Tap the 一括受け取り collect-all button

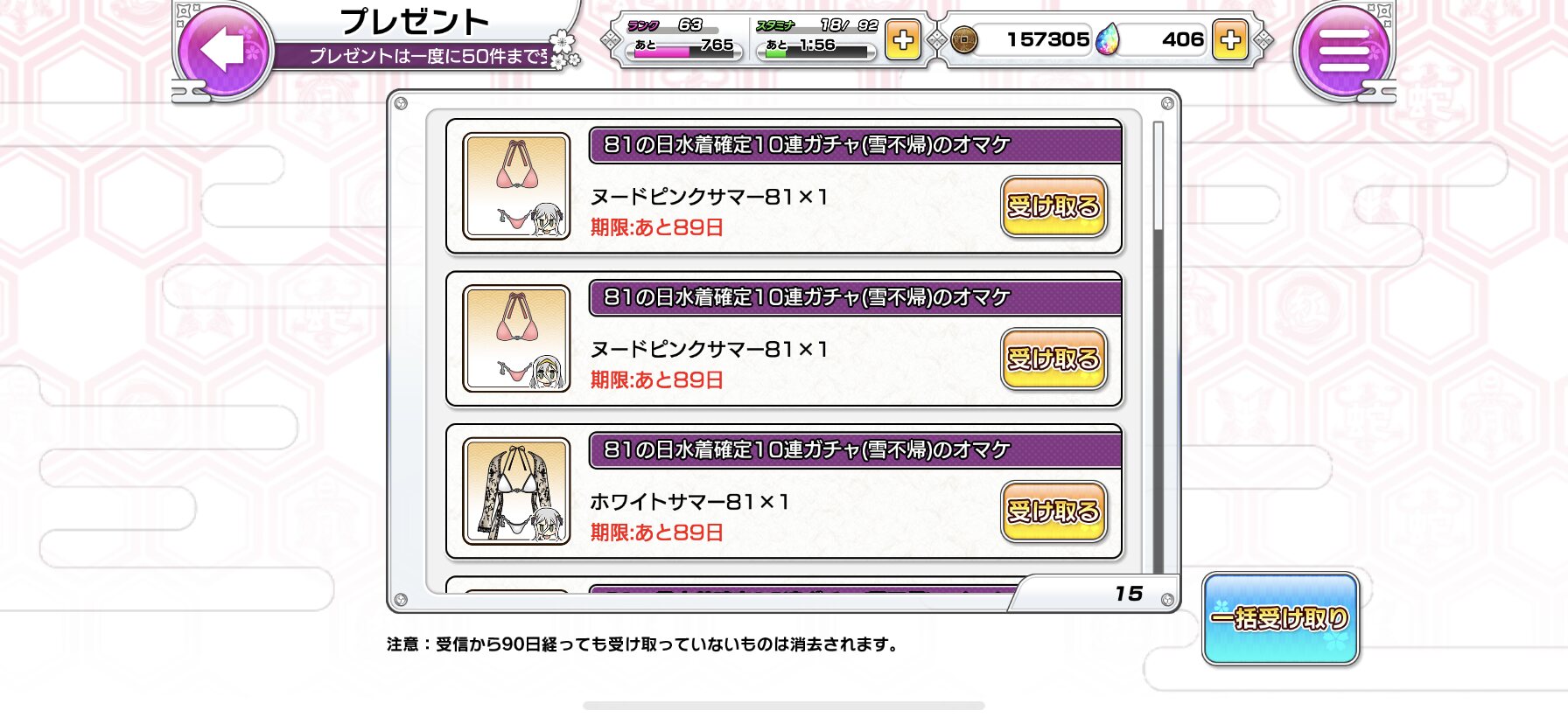[1280, 619]
